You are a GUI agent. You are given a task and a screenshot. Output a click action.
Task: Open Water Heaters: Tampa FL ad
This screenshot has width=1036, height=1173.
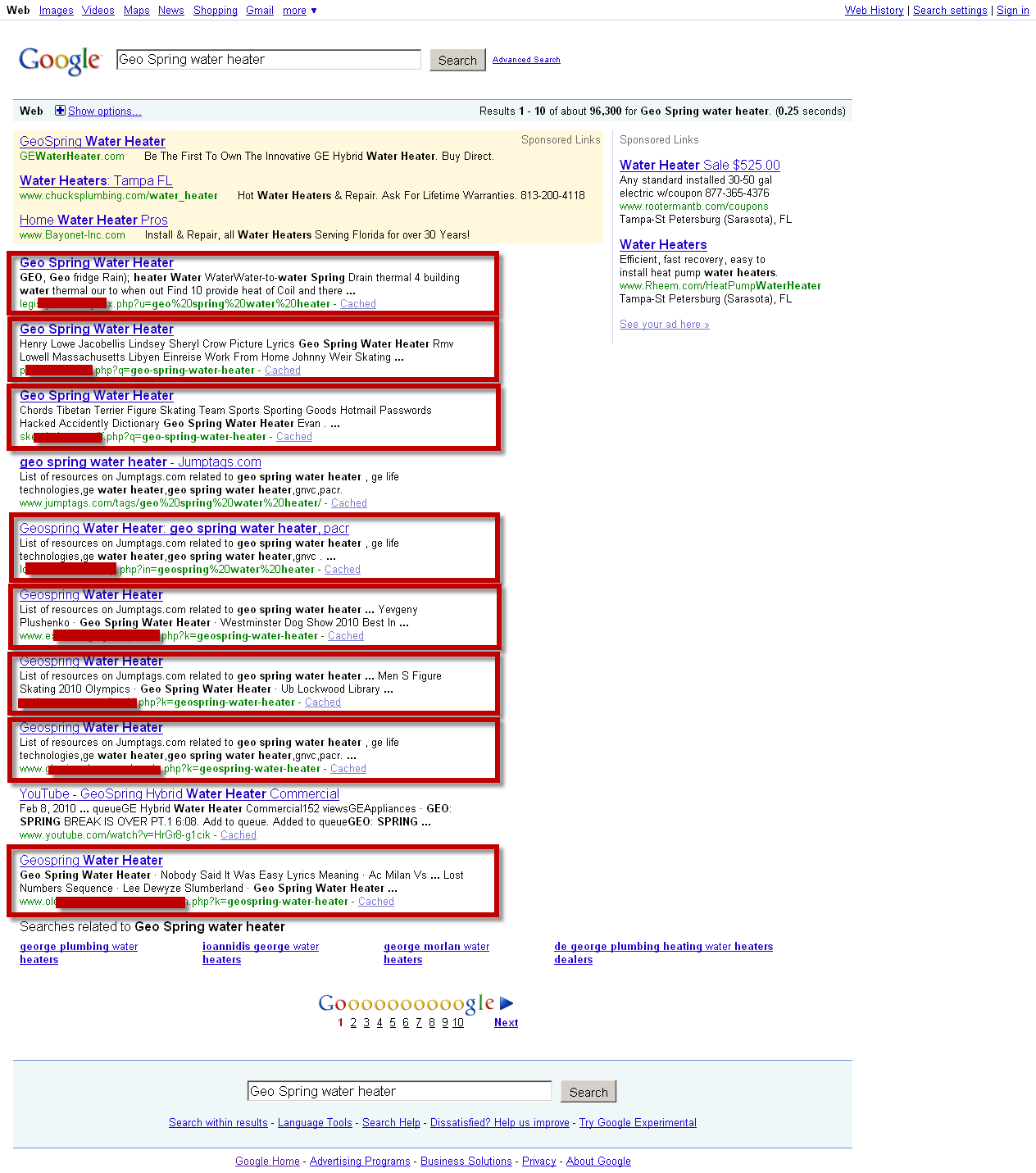click(x=96, y=181)
